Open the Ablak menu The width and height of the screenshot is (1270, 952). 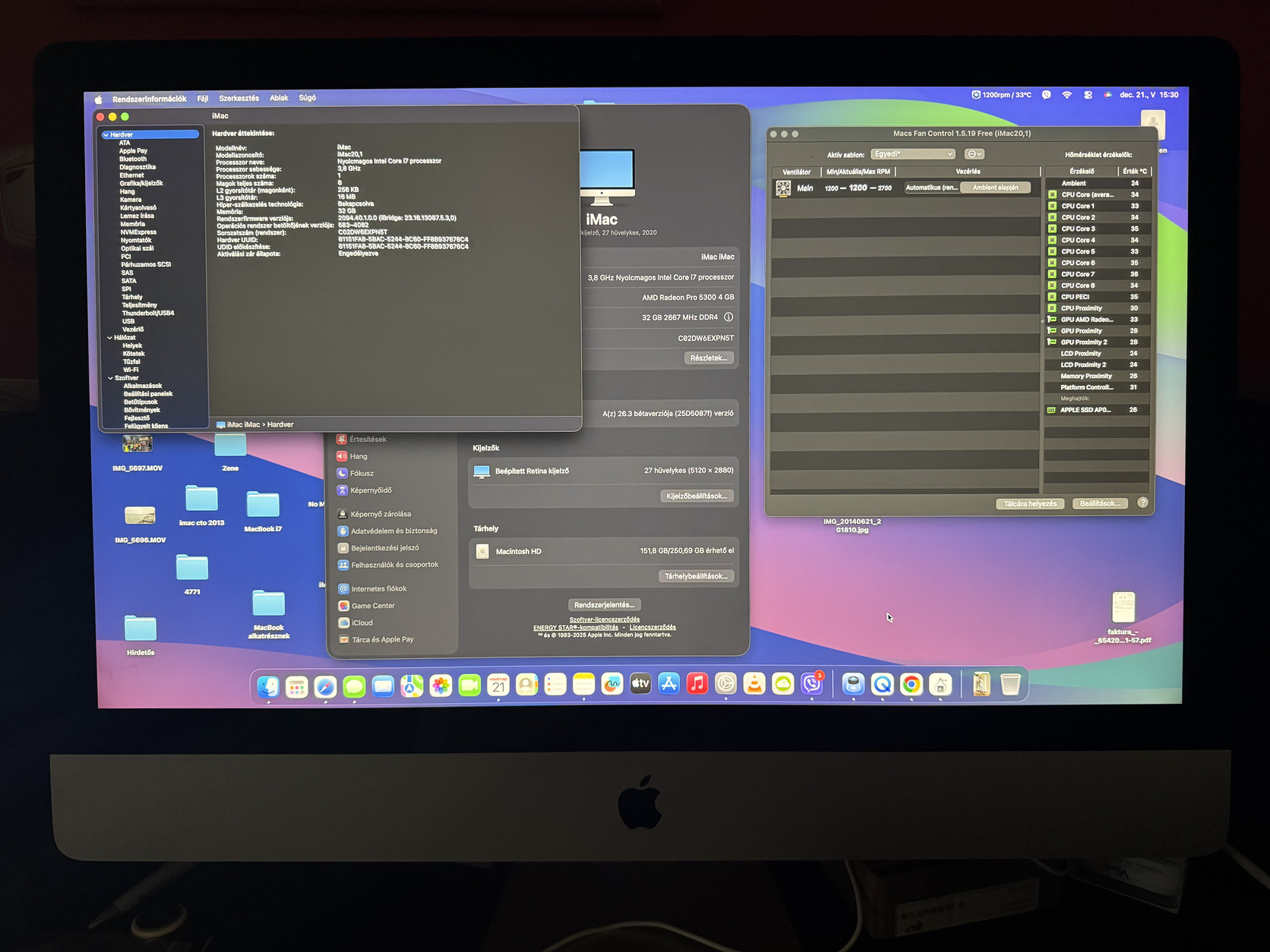click(x=279, y=98)
